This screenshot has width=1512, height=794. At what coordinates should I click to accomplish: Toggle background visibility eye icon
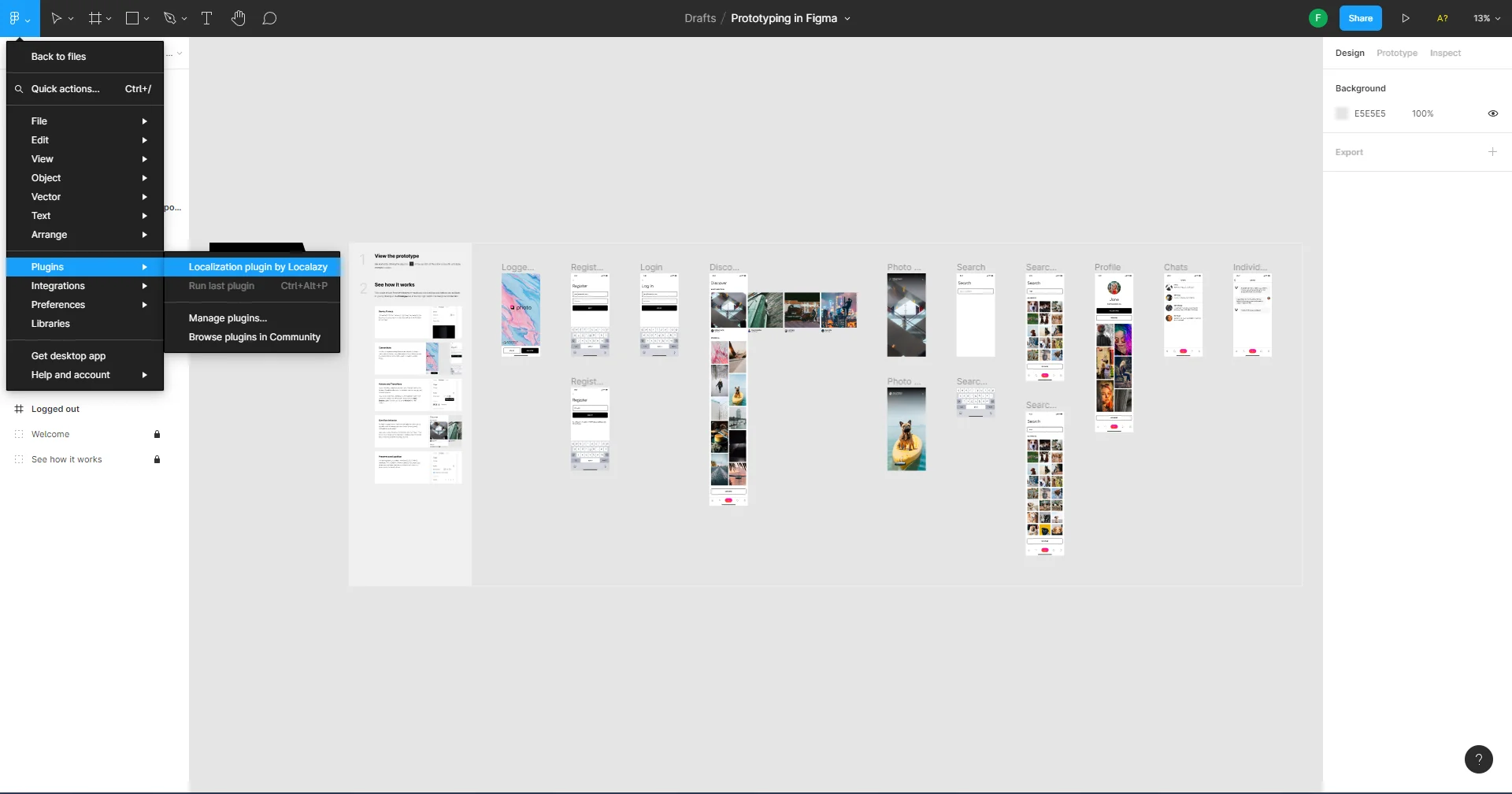coord(1492,113)
